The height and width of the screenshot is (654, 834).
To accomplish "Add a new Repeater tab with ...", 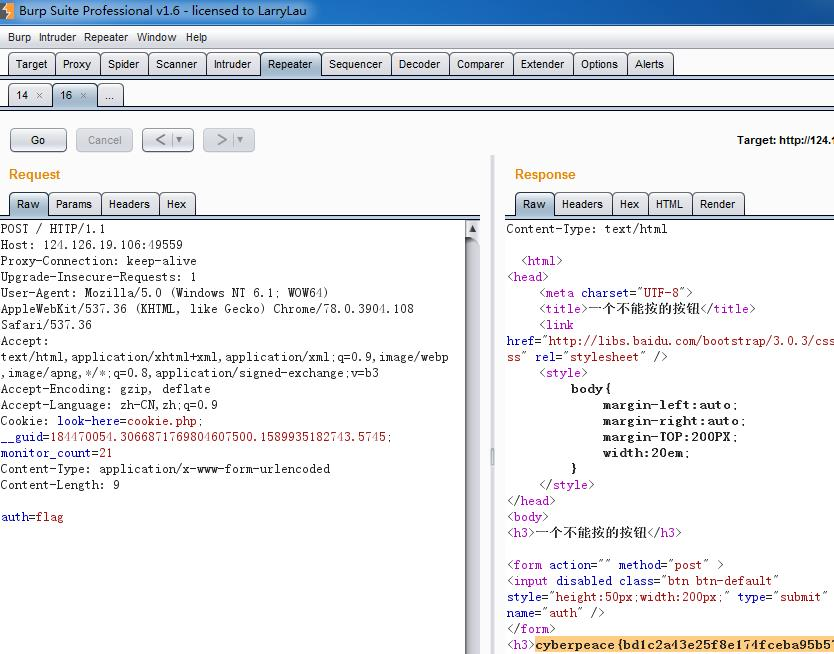I will 110,96.
